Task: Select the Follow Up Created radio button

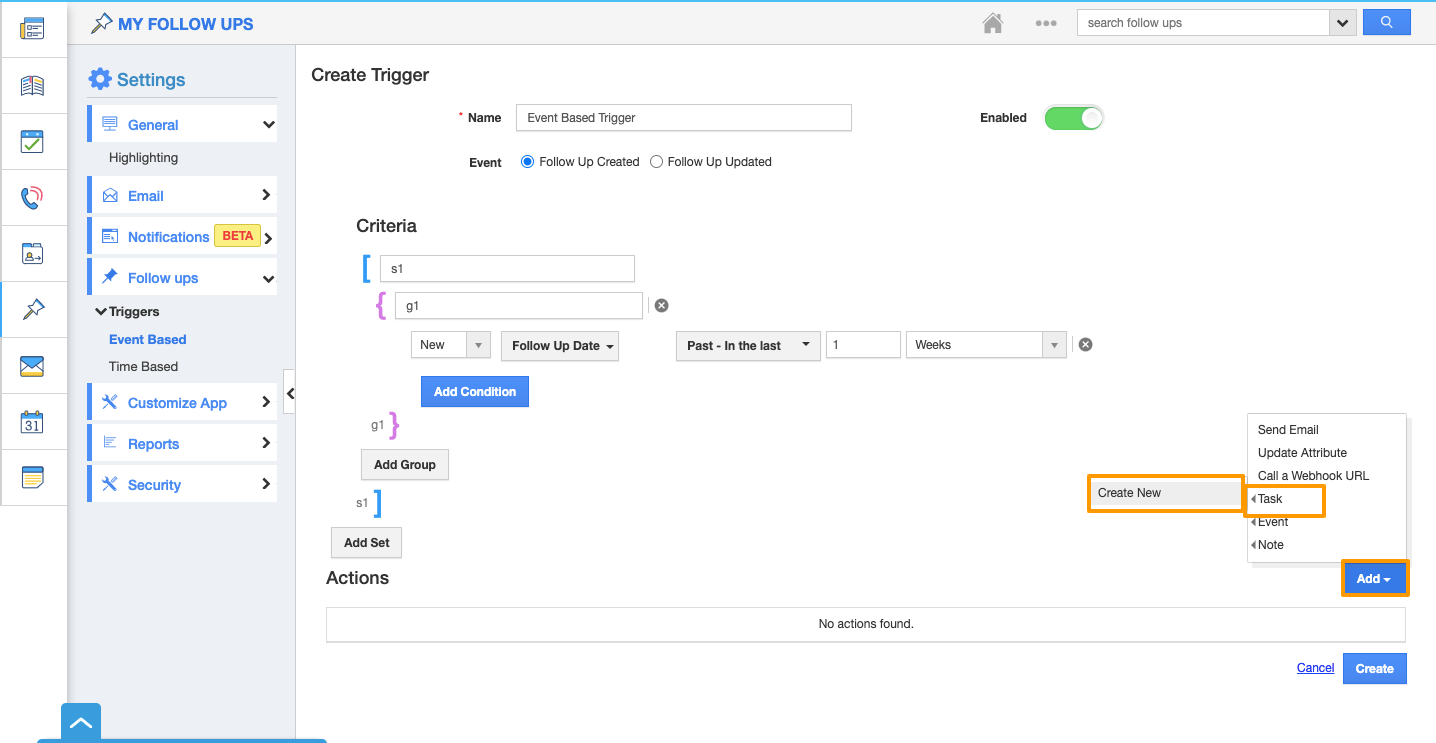Action: tap(528, 162)
